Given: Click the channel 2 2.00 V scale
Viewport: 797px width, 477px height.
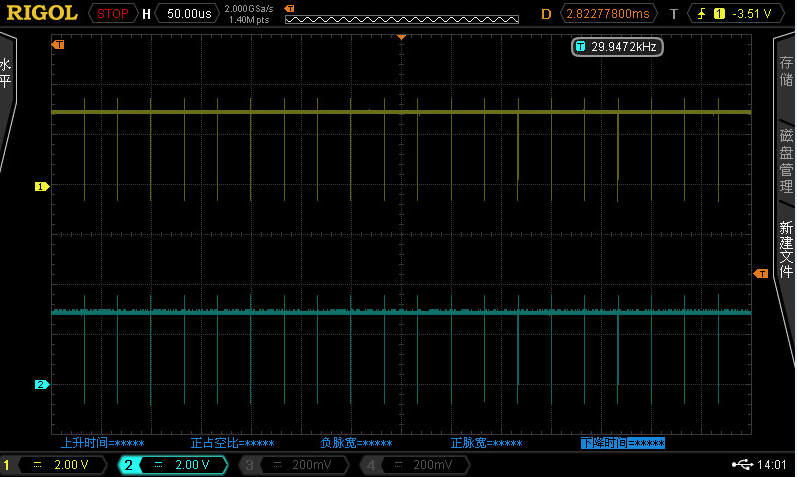Looking at the screenshot, I should (192, 465).
